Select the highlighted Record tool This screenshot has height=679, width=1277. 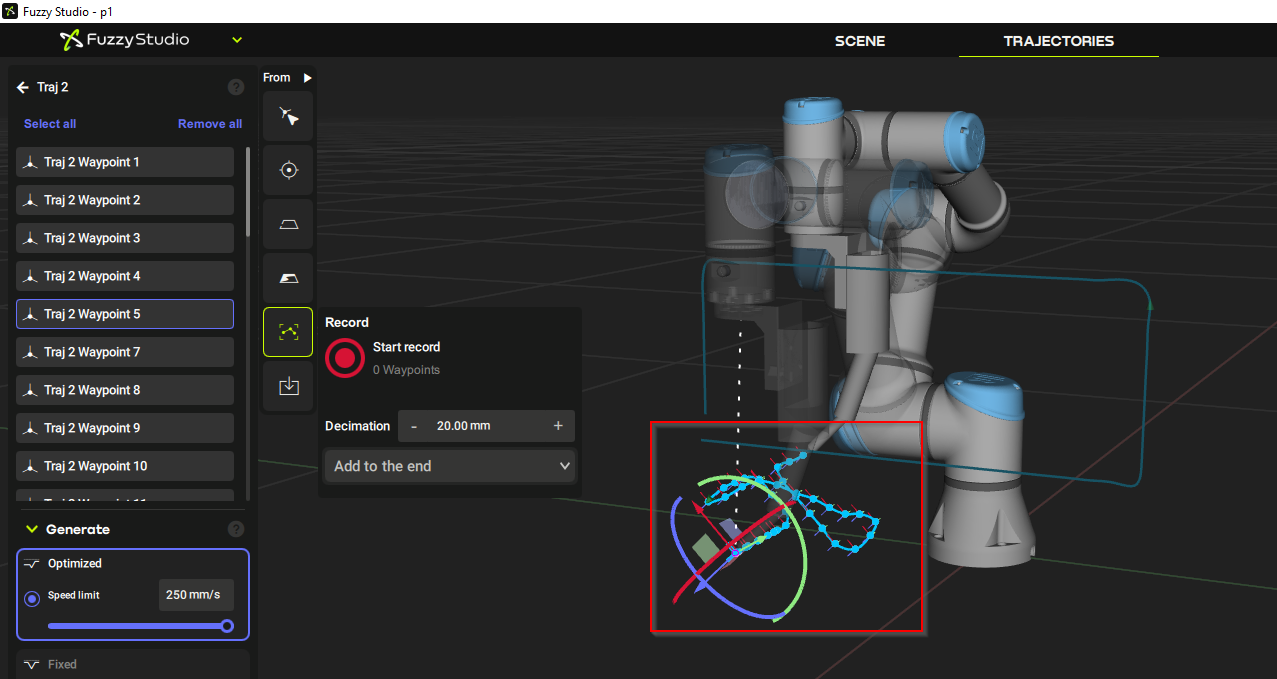[288, 331]
